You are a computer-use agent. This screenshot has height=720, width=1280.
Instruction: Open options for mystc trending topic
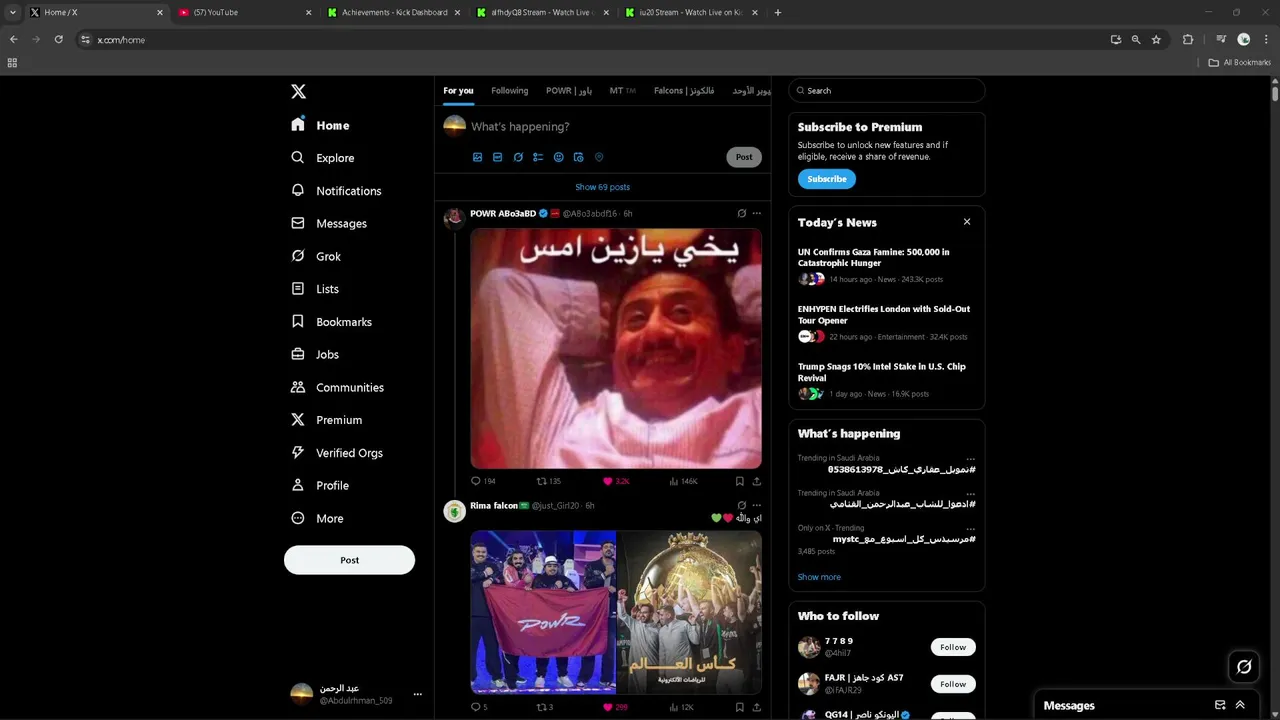[970, 528]
